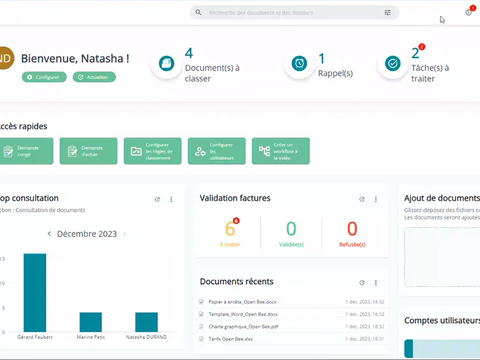Go to previous month before Décembre 2023
This screenshot has height=360, width=480.
[49, 234]
